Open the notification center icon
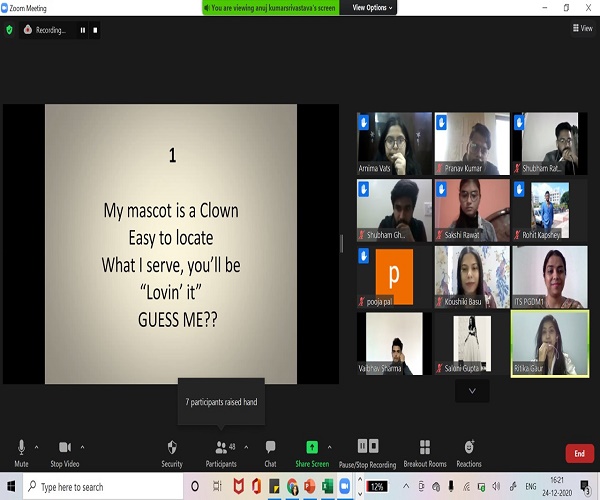Image resolution: width=600 pixels, height=500 pixels. pyautogui.click(x=585, y=487)
